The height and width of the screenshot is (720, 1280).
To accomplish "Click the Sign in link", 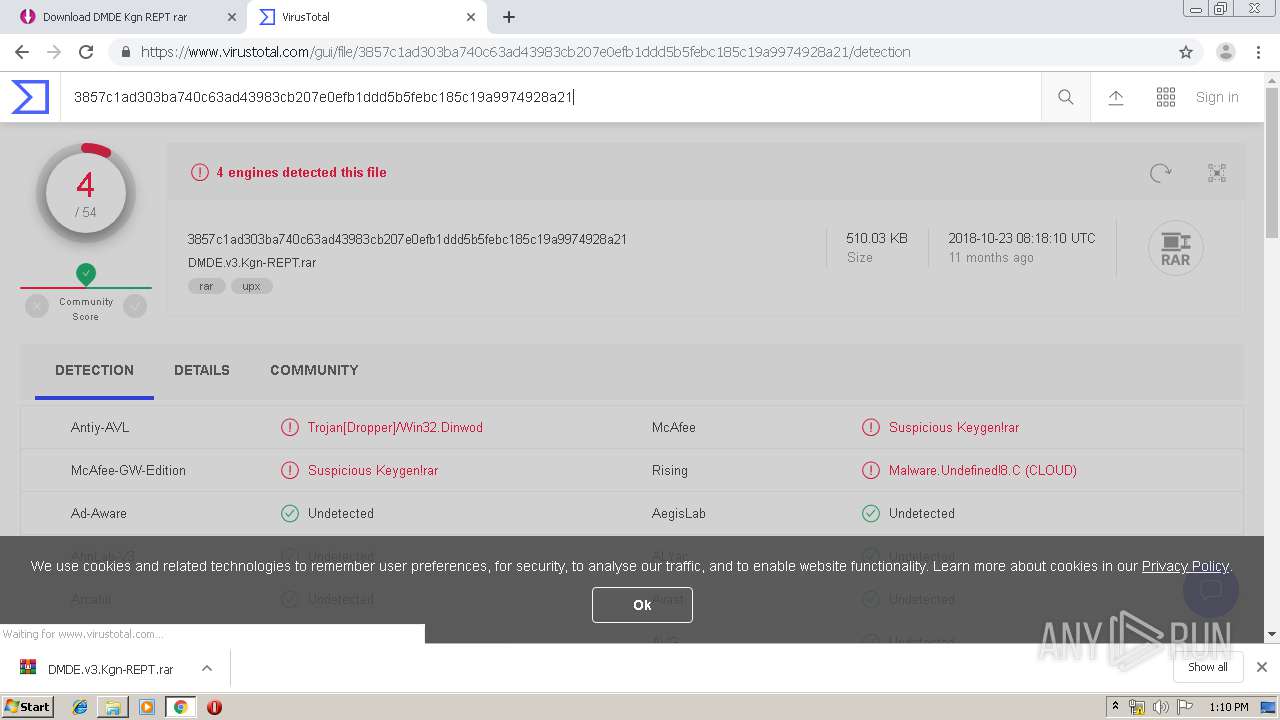I will tap(1217, 97).
